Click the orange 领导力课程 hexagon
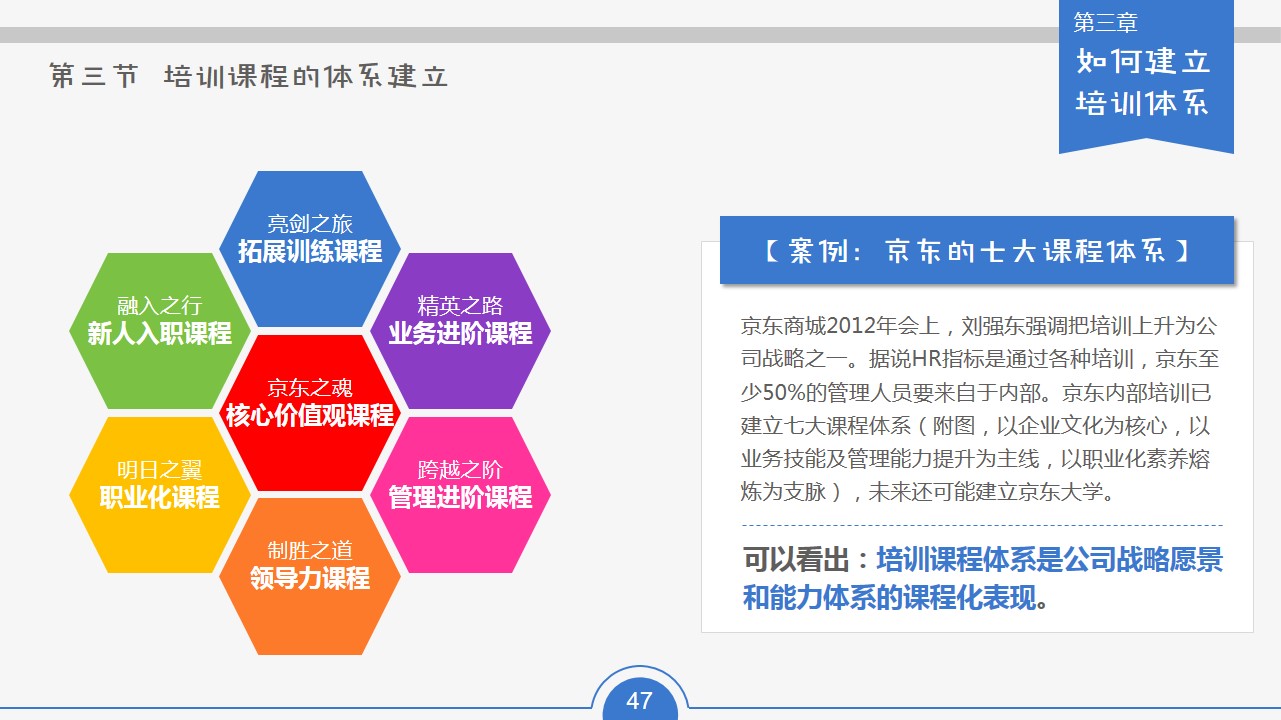This screenshot has width=1281, height=720. (x=310, y=577)
